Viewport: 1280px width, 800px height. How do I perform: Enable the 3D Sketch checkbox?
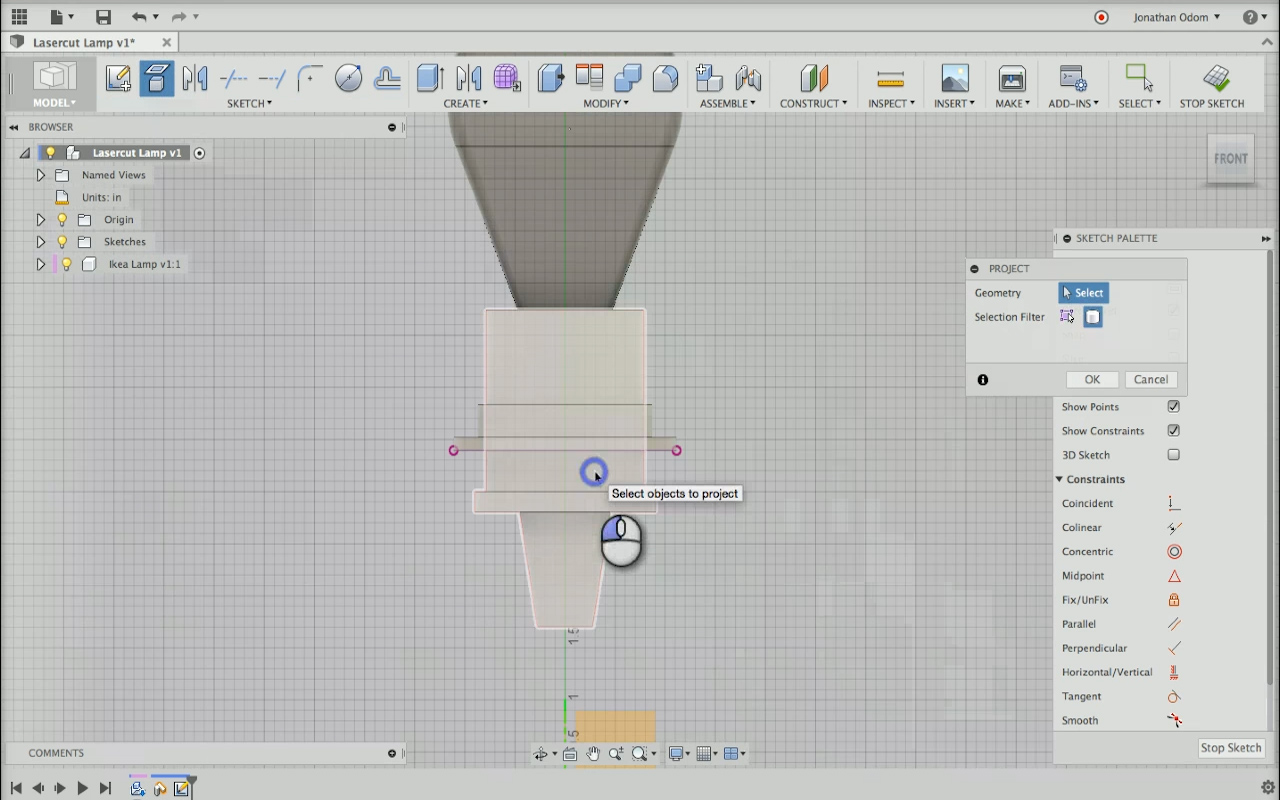[1173, 455]
